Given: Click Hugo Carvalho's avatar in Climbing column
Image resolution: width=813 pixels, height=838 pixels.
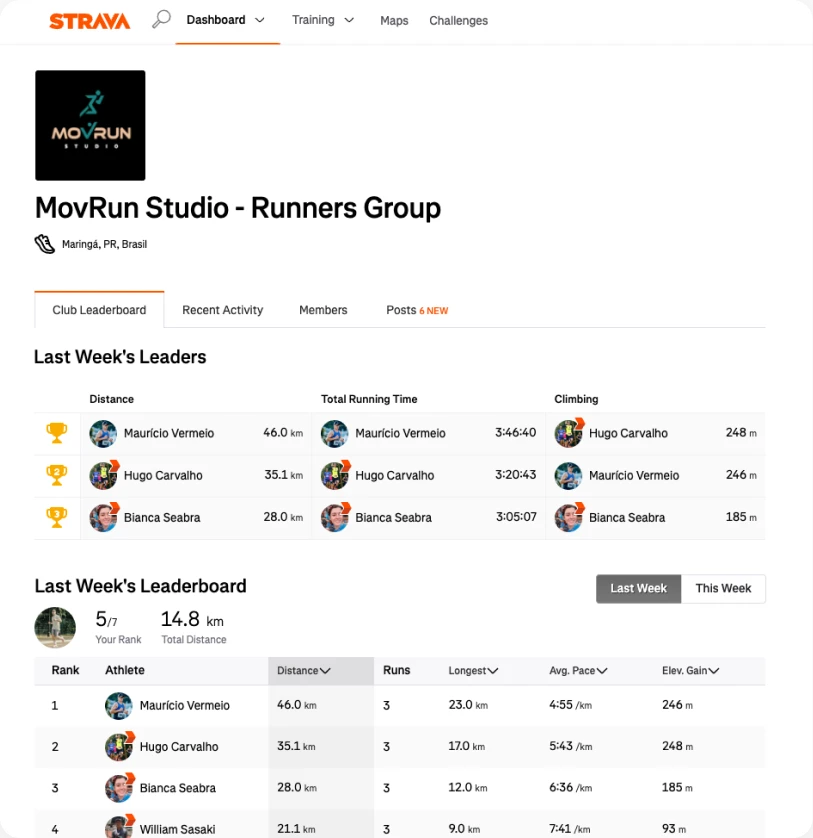Looking at the screenshot, I should [x=569, y=433].
